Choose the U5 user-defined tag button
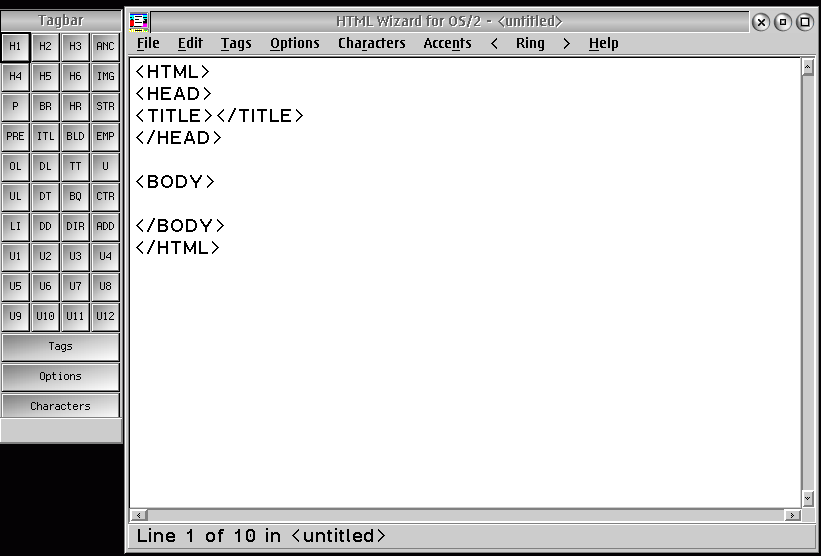The width and height of the screenshot is (821, 556). point(15,286)
